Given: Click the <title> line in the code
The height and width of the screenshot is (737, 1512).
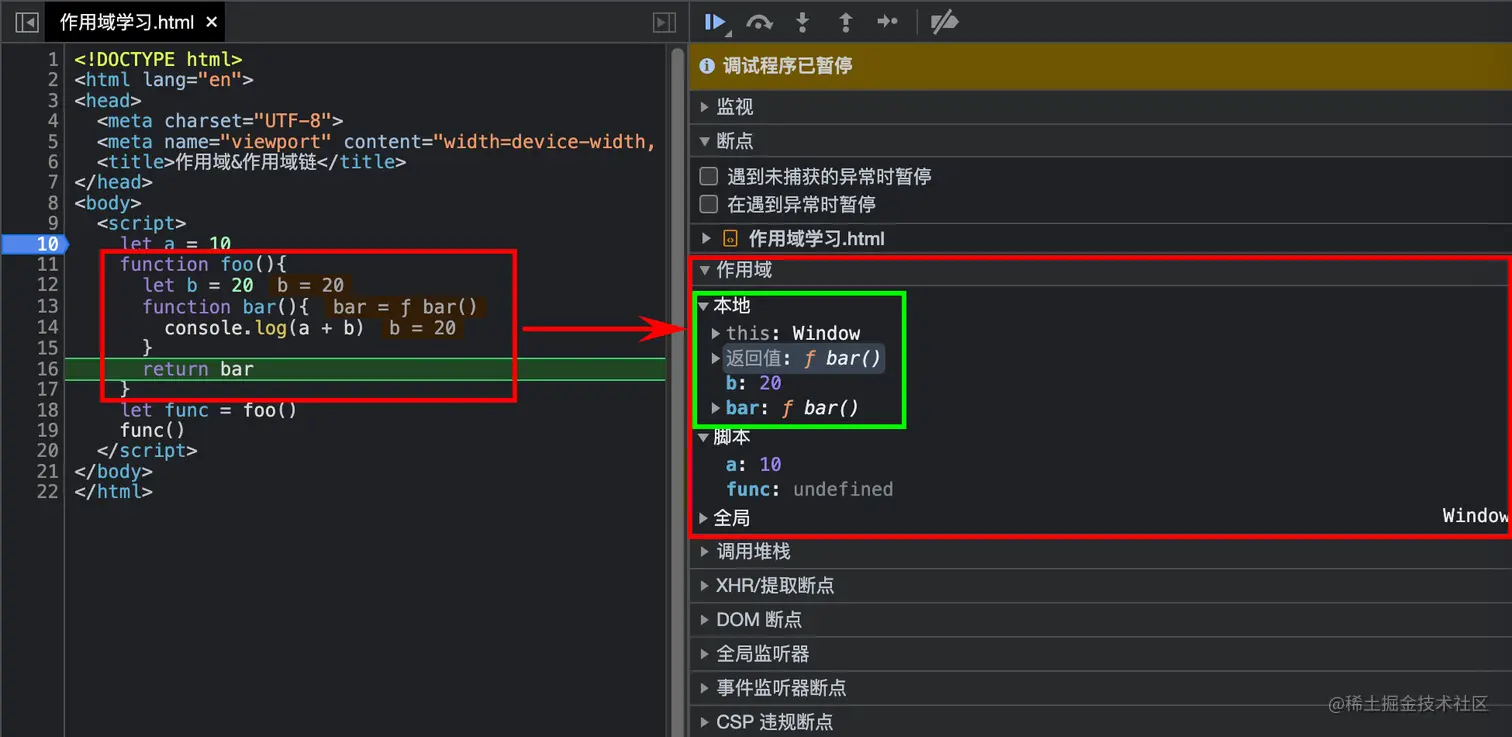Looking at the screenshot, I should click(251, 162).
